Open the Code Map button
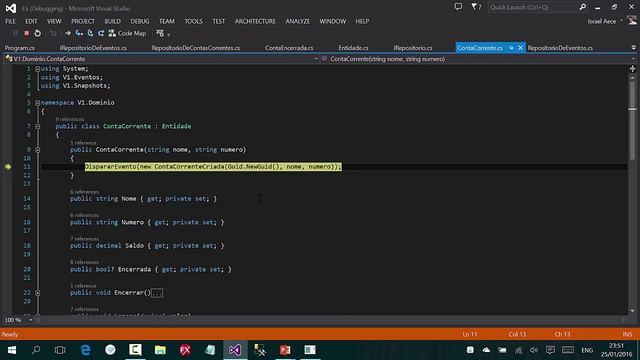This screenshot has width=640, height=360. 127,33
